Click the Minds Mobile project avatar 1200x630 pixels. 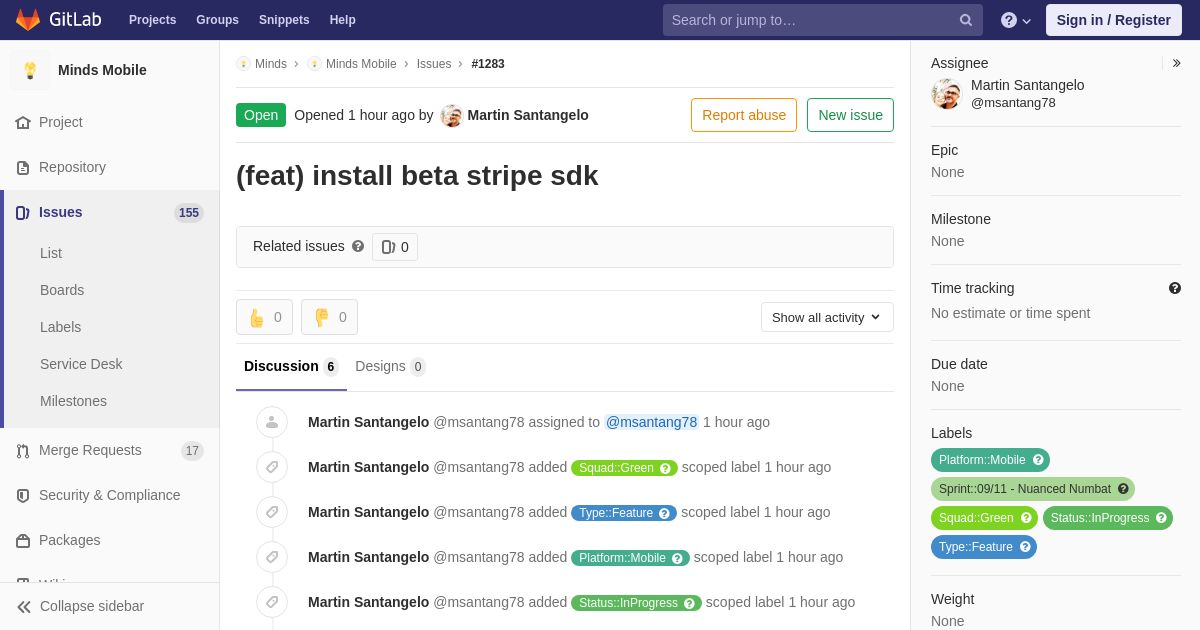[x=30, y=70]
